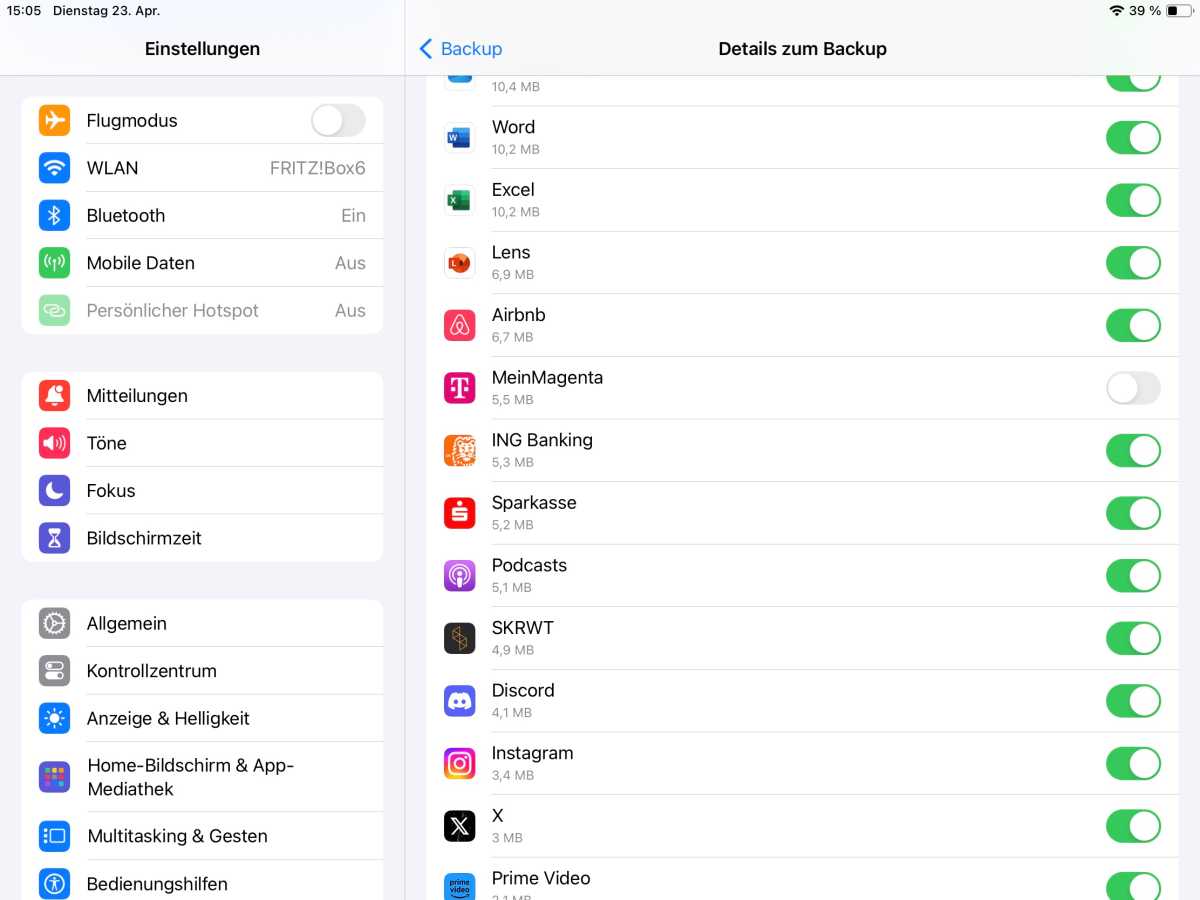Tap the Lens app icon

pos(459,263)
